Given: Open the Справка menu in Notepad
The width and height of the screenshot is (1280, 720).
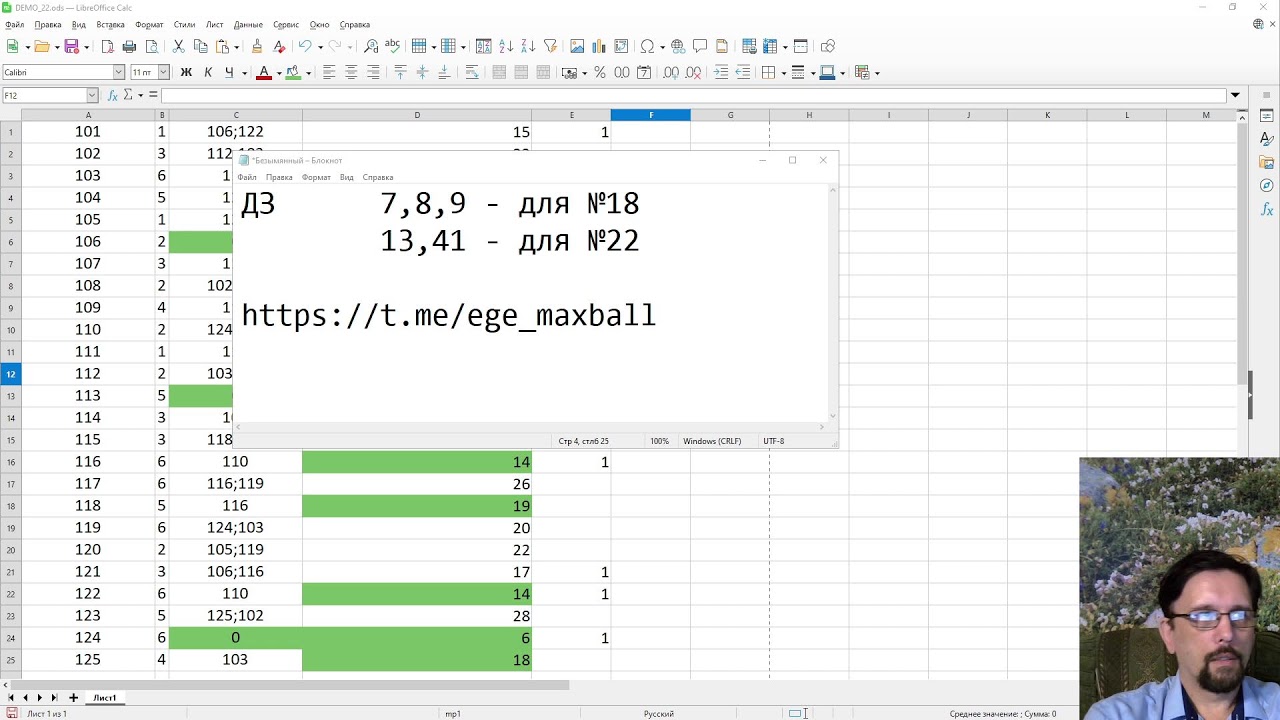Looking at the screenshot, I should [x=378, y=177].
